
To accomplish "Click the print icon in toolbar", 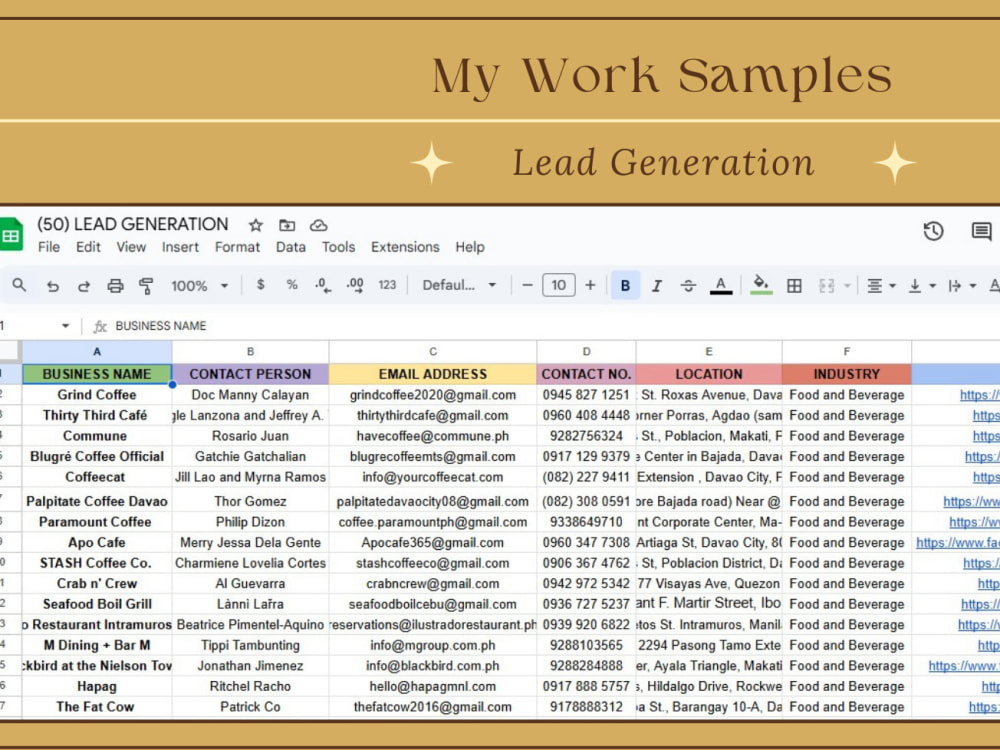I will (115, 286).
